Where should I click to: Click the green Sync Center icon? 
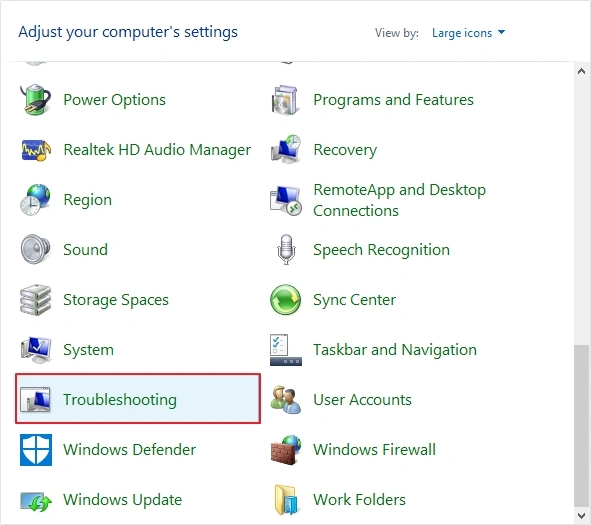(x=286, y=300)
